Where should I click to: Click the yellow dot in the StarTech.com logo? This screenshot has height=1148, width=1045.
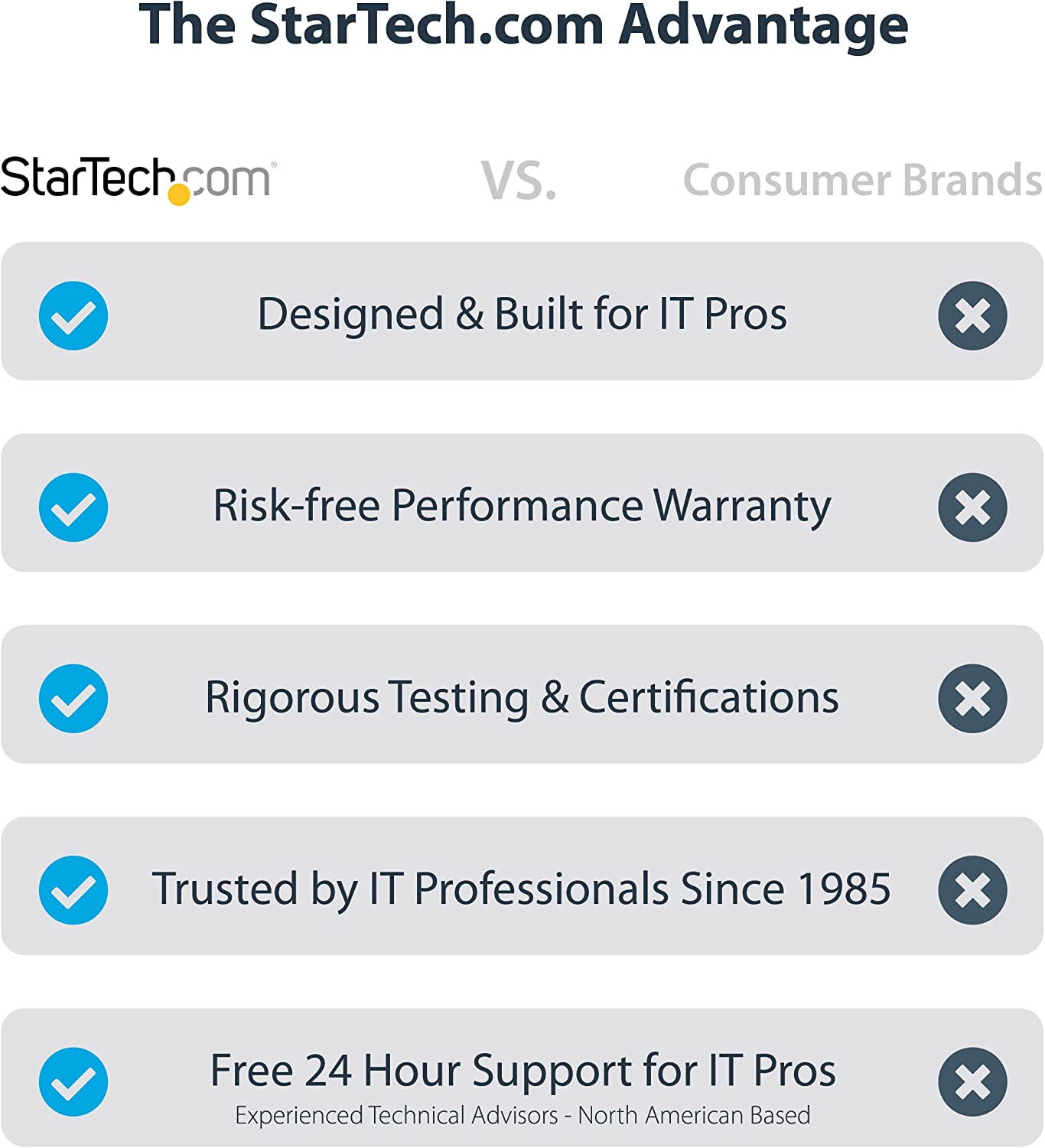click(179, 194)
